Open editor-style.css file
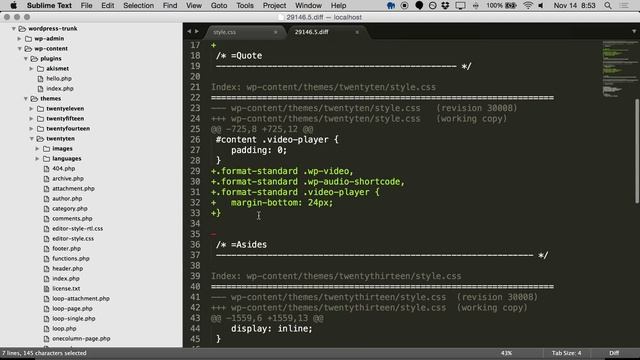The width and height of the screenshot is (640, 360). [73, 238]
